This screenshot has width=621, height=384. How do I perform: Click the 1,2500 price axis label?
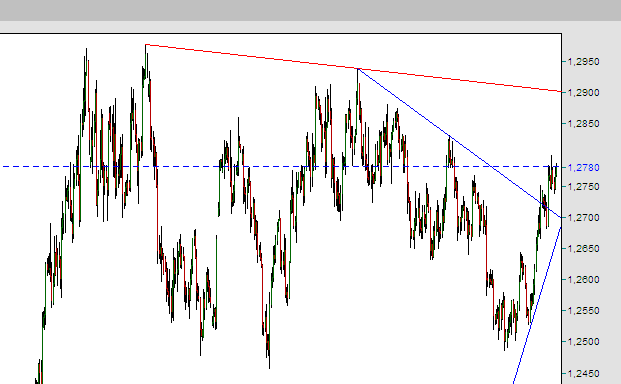coord(583,342)
